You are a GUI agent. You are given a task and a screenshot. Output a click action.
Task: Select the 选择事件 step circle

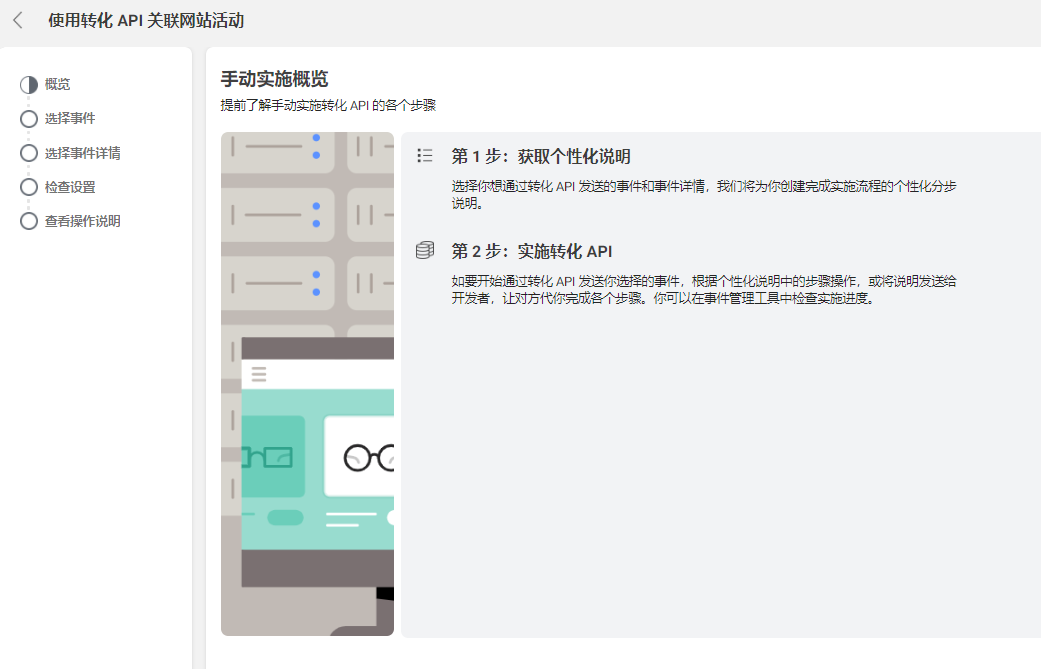[x=29, y=119]
